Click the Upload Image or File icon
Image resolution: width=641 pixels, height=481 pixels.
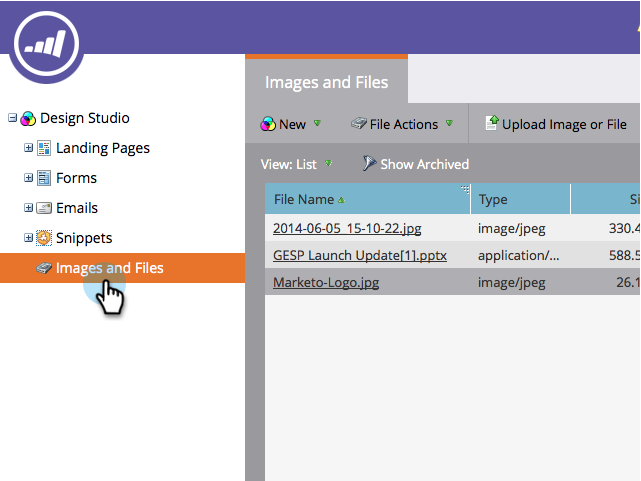[x=491, y=124]
